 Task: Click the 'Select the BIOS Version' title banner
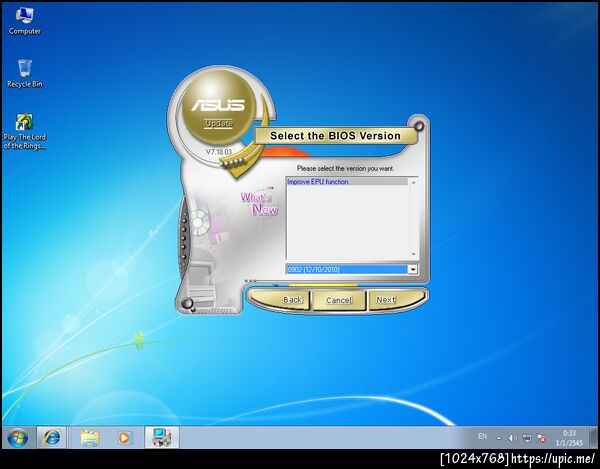click(x=335, y=136)
